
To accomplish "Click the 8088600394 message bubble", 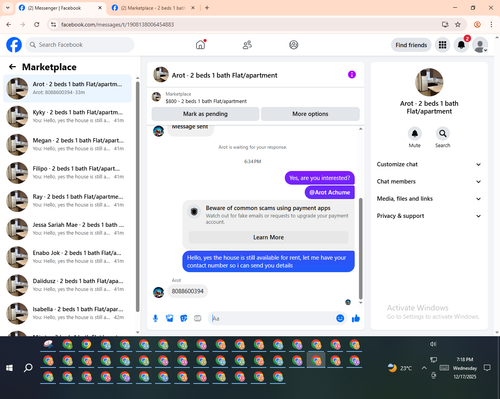I will point(188,291).
